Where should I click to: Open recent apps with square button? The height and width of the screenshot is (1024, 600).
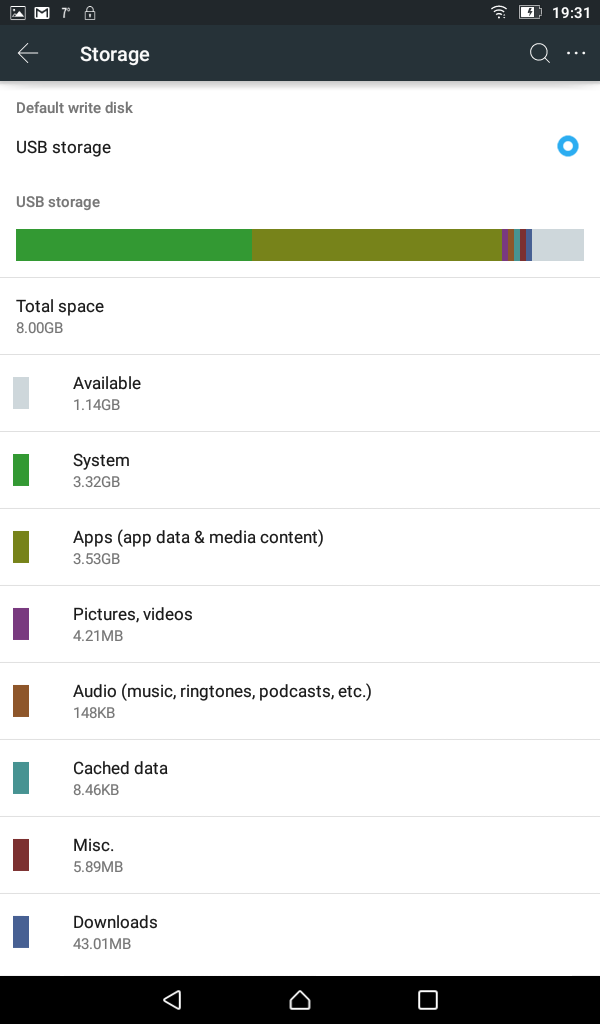428,1000
